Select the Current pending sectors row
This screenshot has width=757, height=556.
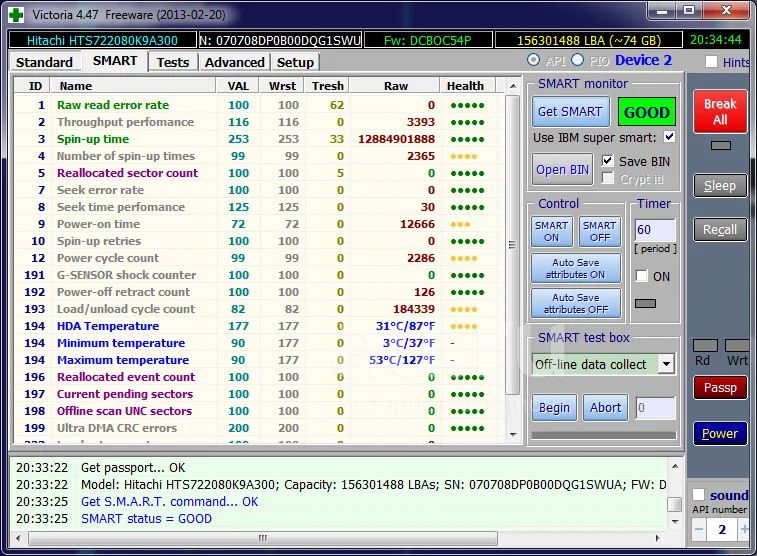258,394
